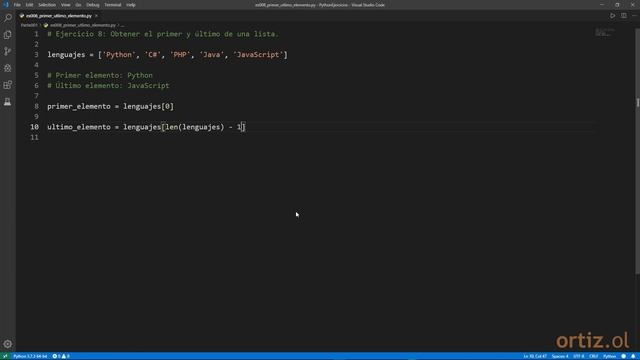The height and width of the screenshot is (360, 640).
Task: Click the file name breadcrumb segment
Action: tap(83, 25)
